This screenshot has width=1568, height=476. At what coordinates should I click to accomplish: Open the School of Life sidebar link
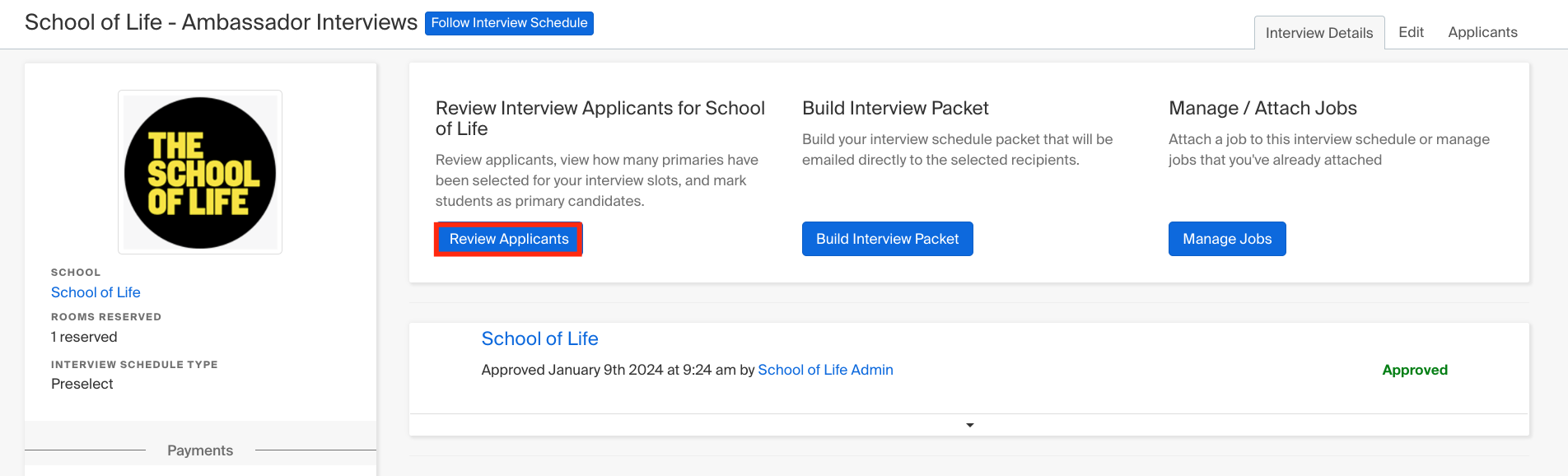tap(96, 292)
